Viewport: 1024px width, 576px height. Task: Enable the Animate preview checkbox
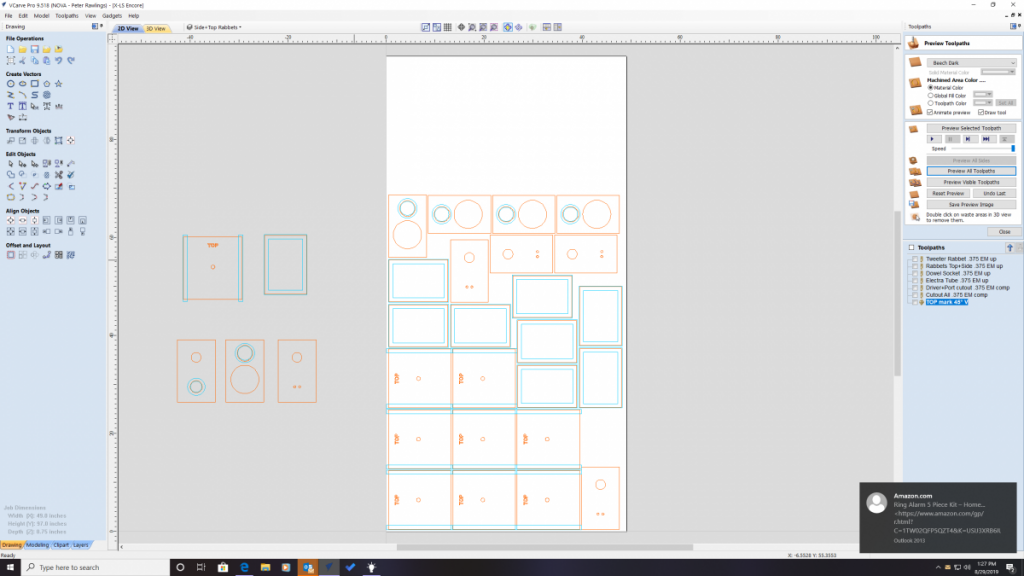(x=931, y=112)
